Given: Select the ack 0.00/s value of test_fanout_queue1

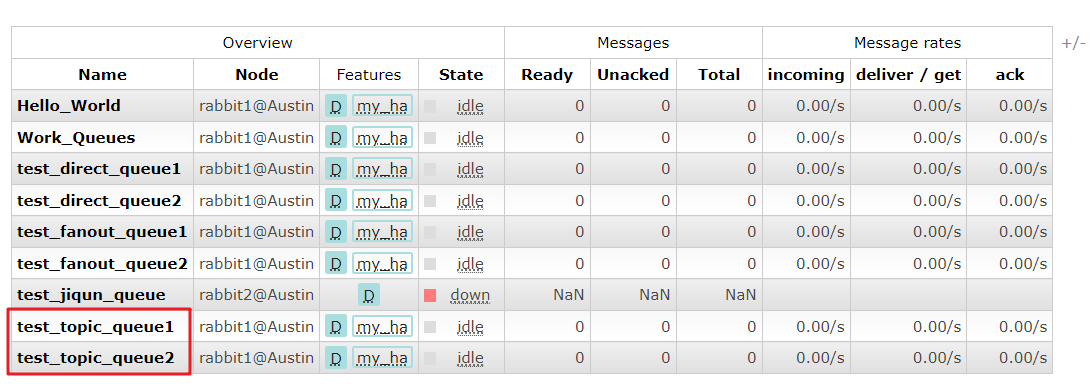Looking at the screenshot, I should point(1023,232).
